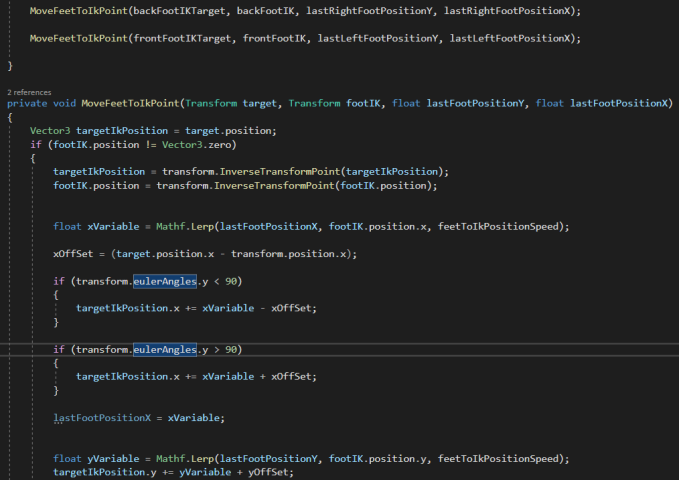Click the 'private' keyword
679x480 pixels.
click(27, 104)
